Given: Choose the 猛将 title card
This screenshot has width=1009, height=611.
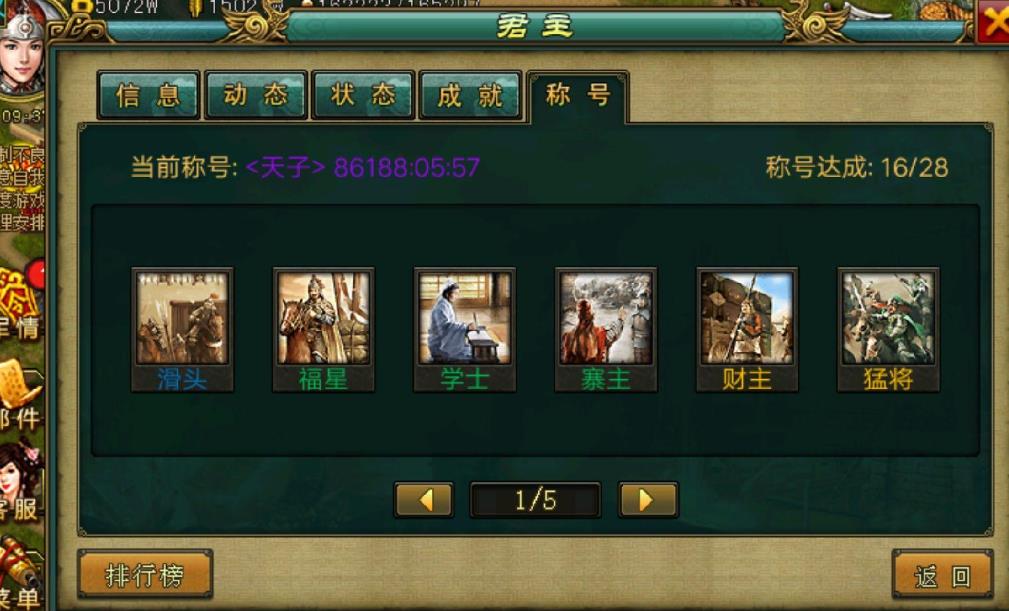Looking at the screenshot, I should (x=888, y=329).
